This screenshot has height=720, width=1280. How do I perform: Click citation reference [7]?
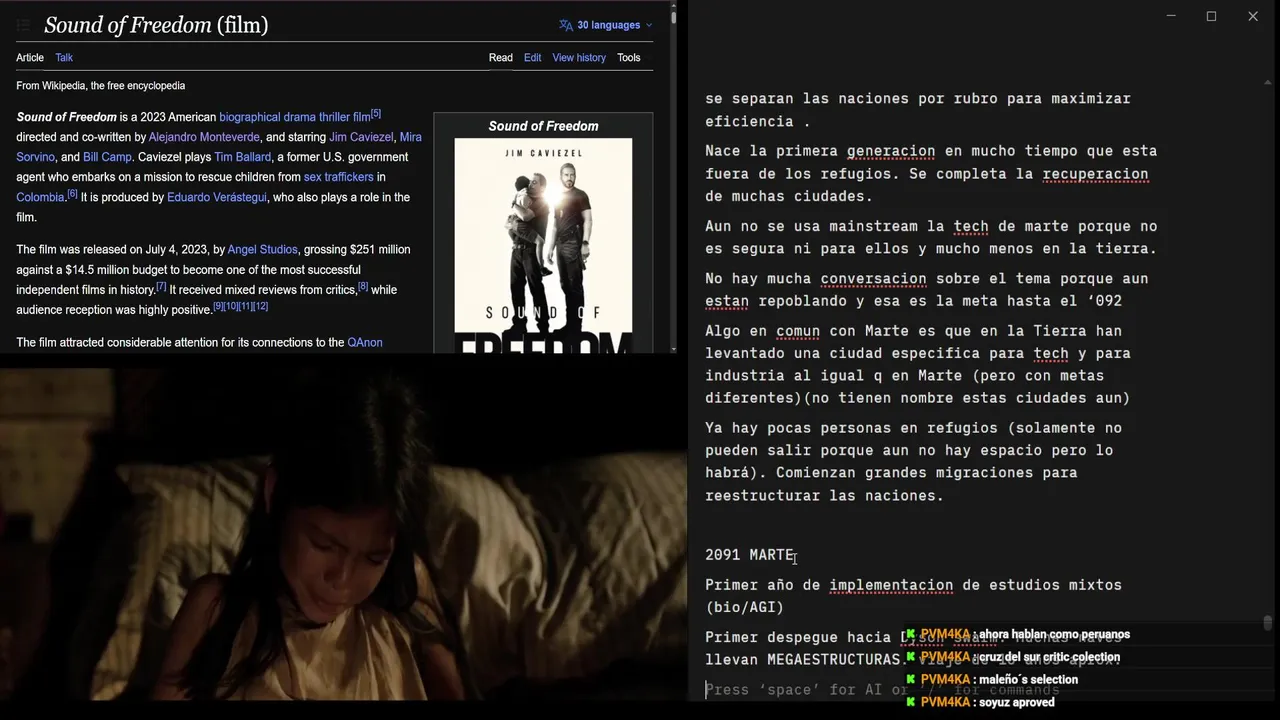pos(161,287)
